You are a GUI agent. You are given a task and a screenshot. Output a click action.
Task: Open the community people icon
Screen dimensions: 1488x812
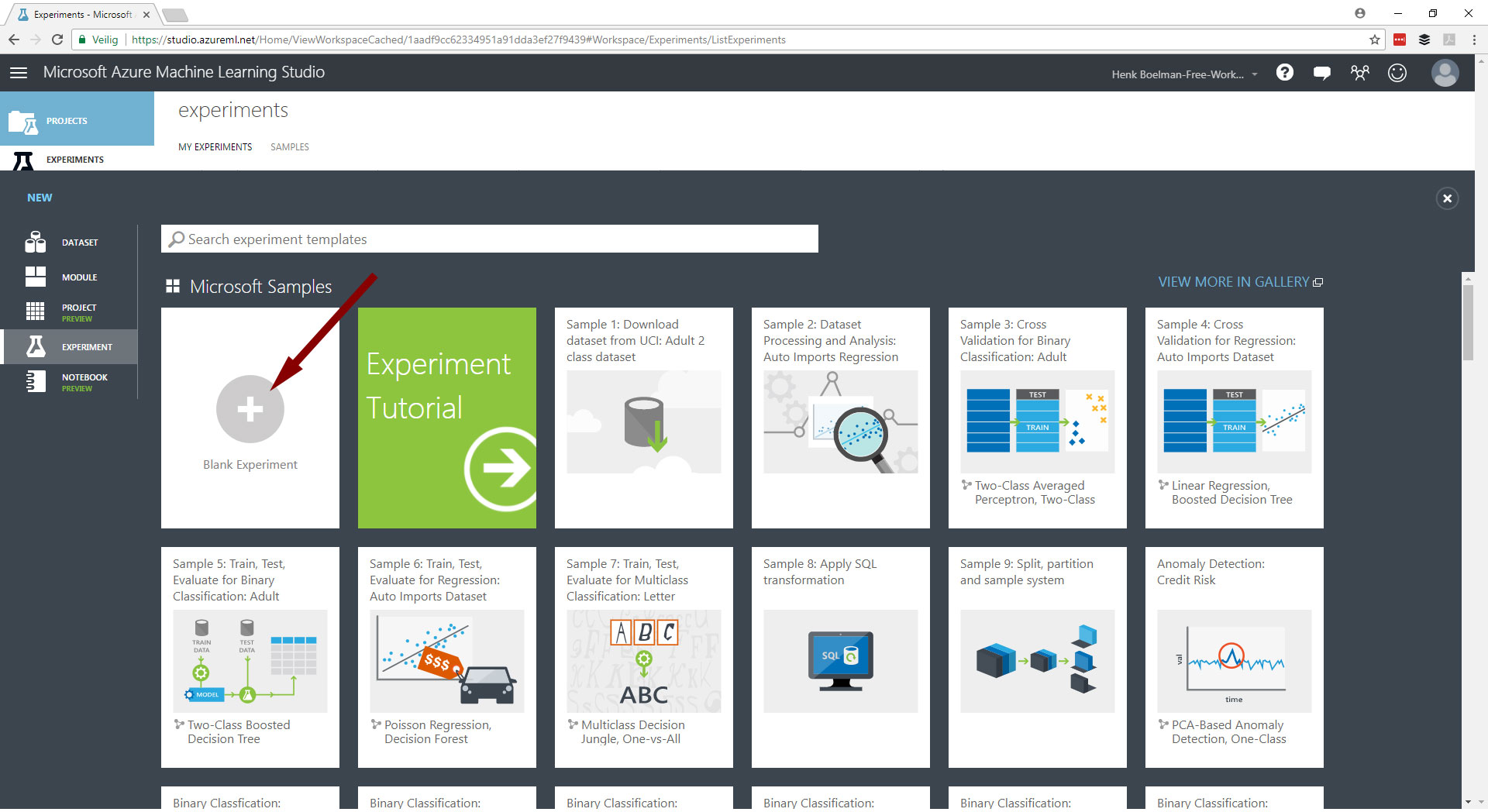(x=1360, y=73)
